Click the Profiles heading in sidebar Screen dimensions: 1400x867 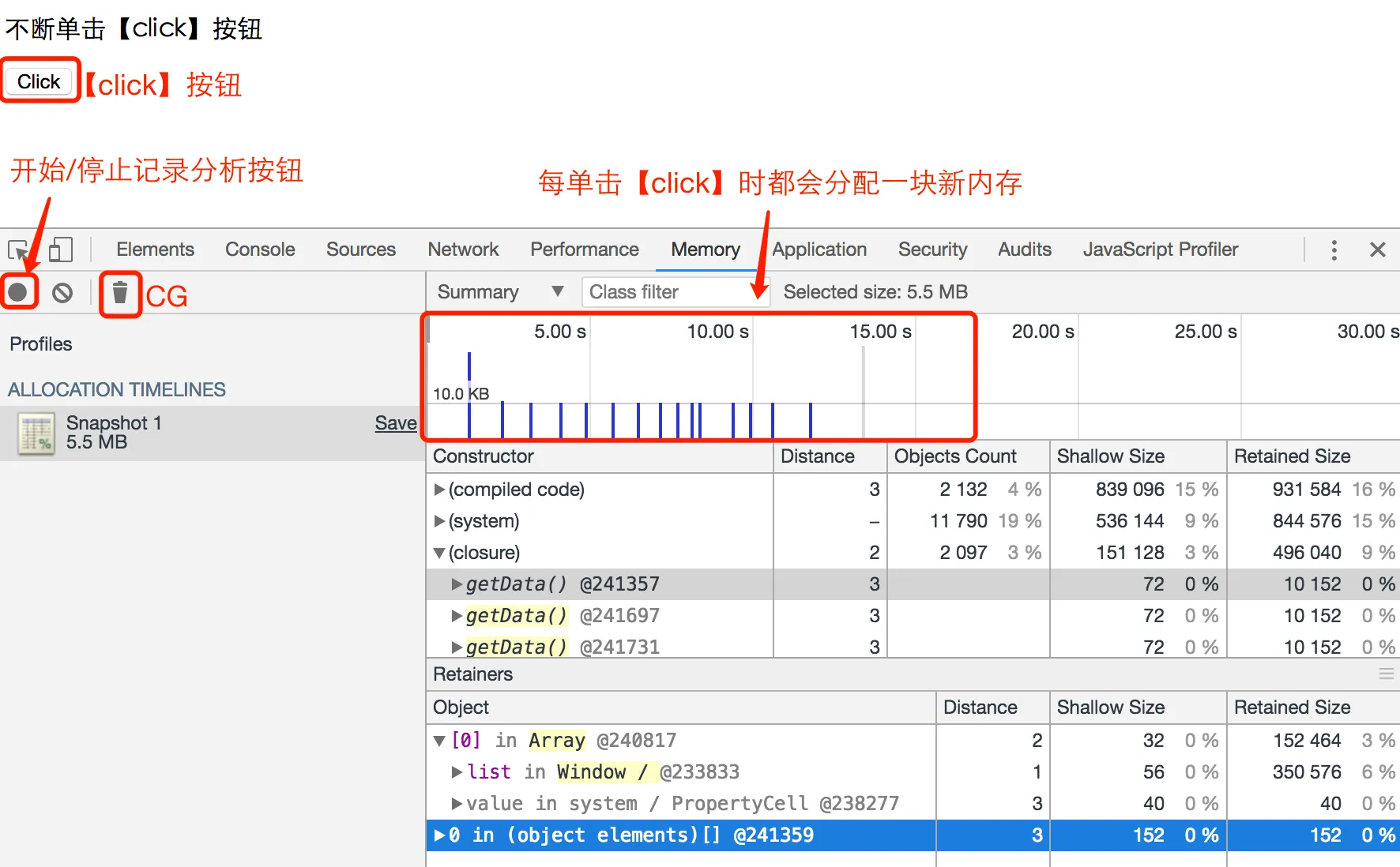(x=41, y=344)
